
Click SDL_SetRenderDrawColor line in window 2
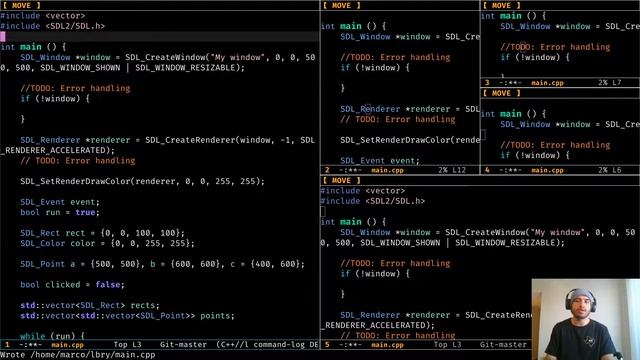[x=410, y=140]
